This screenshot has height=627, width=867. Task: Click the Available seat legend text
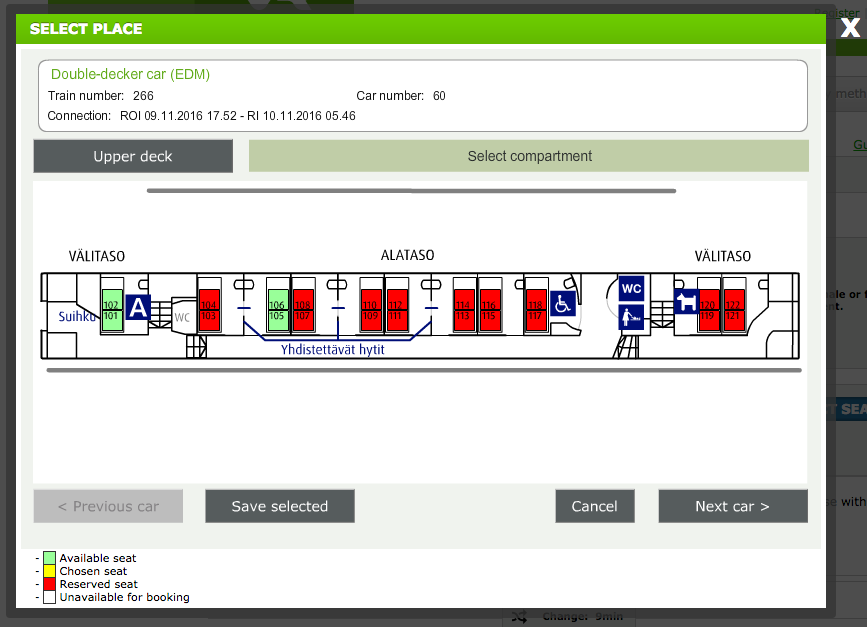click(98, 558)
